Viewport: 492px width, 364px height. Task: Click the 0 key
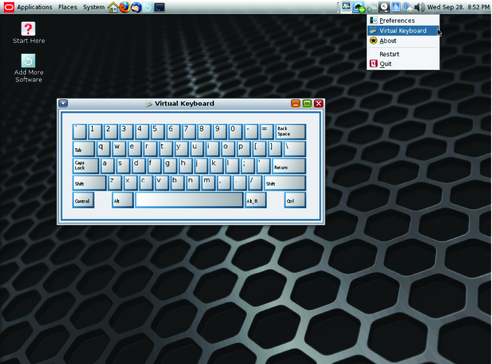[x=235, y=132]
